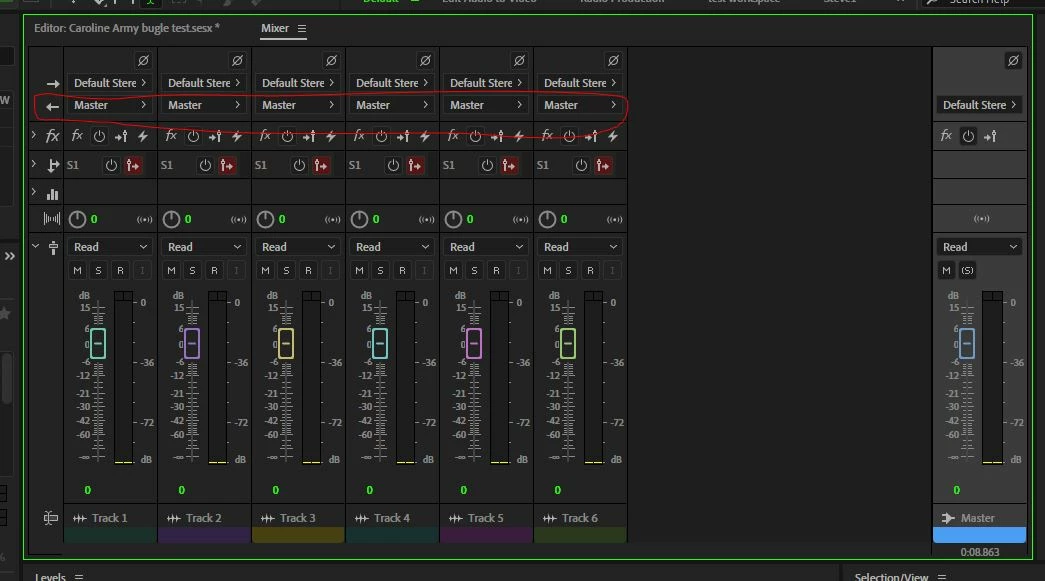Open Track 4 automation Read dropdown
Viewport: 1045px width, 581px height.
392,247
